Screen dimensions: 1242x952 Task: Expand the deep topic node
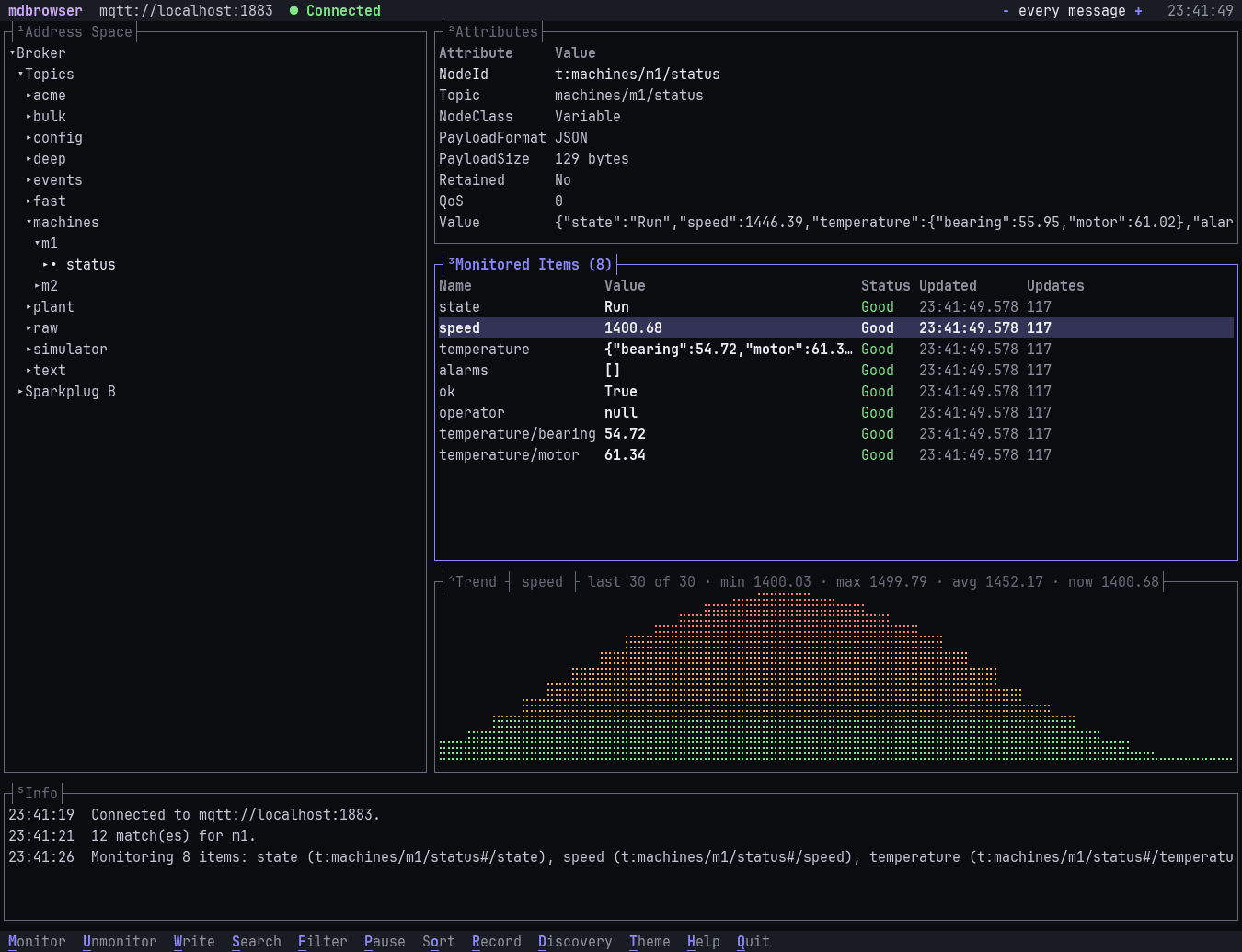(29, 159)
